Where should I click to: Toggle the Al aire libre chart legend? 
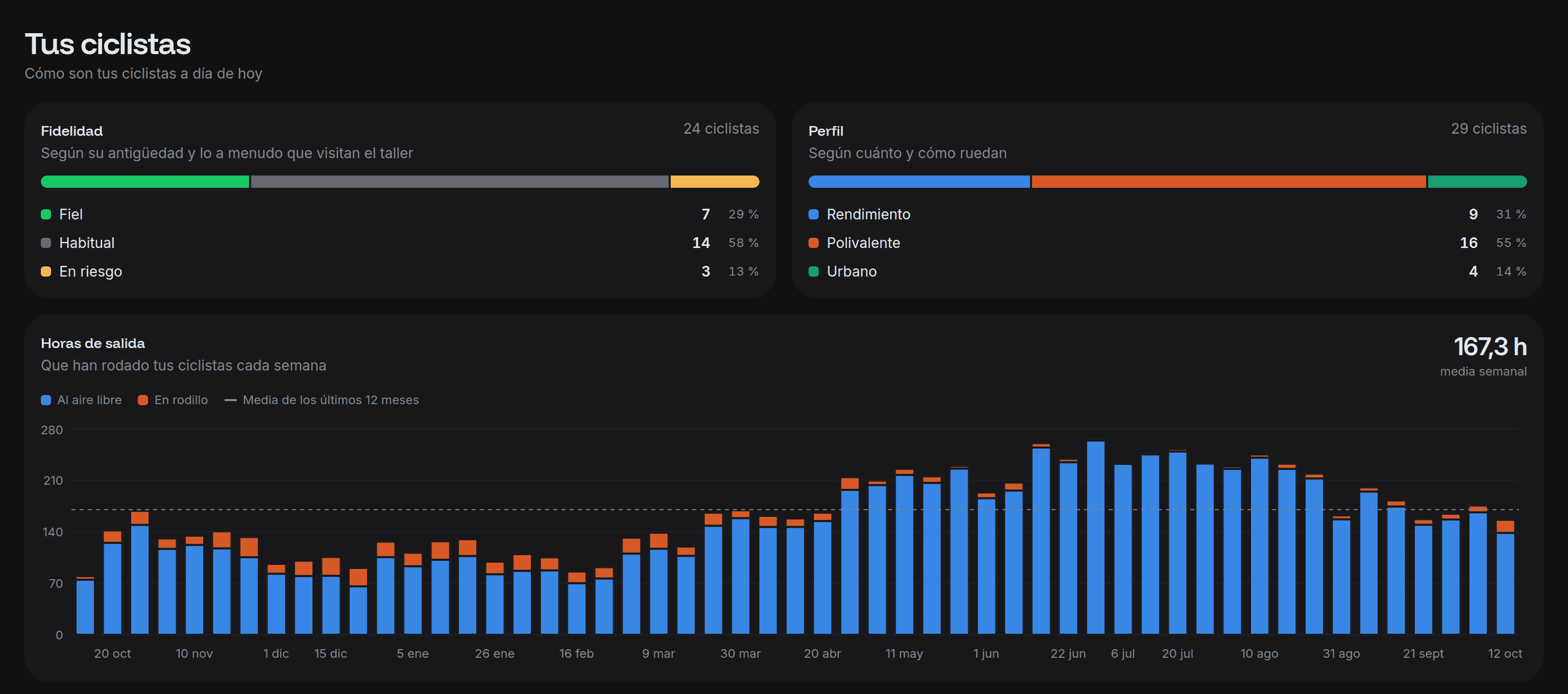[81, 400]
